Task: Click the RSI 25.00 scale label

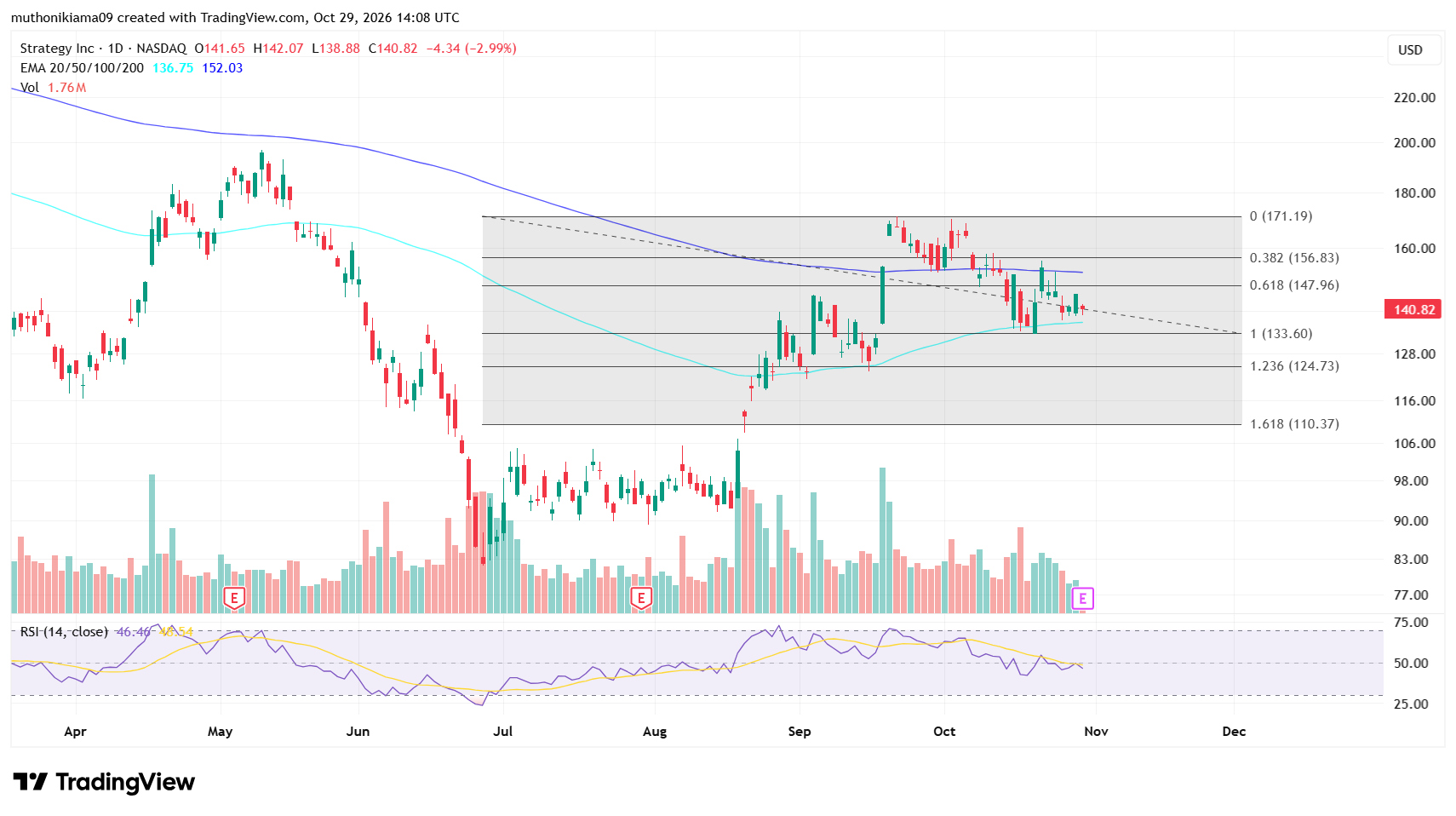Action: (1411, 704)
